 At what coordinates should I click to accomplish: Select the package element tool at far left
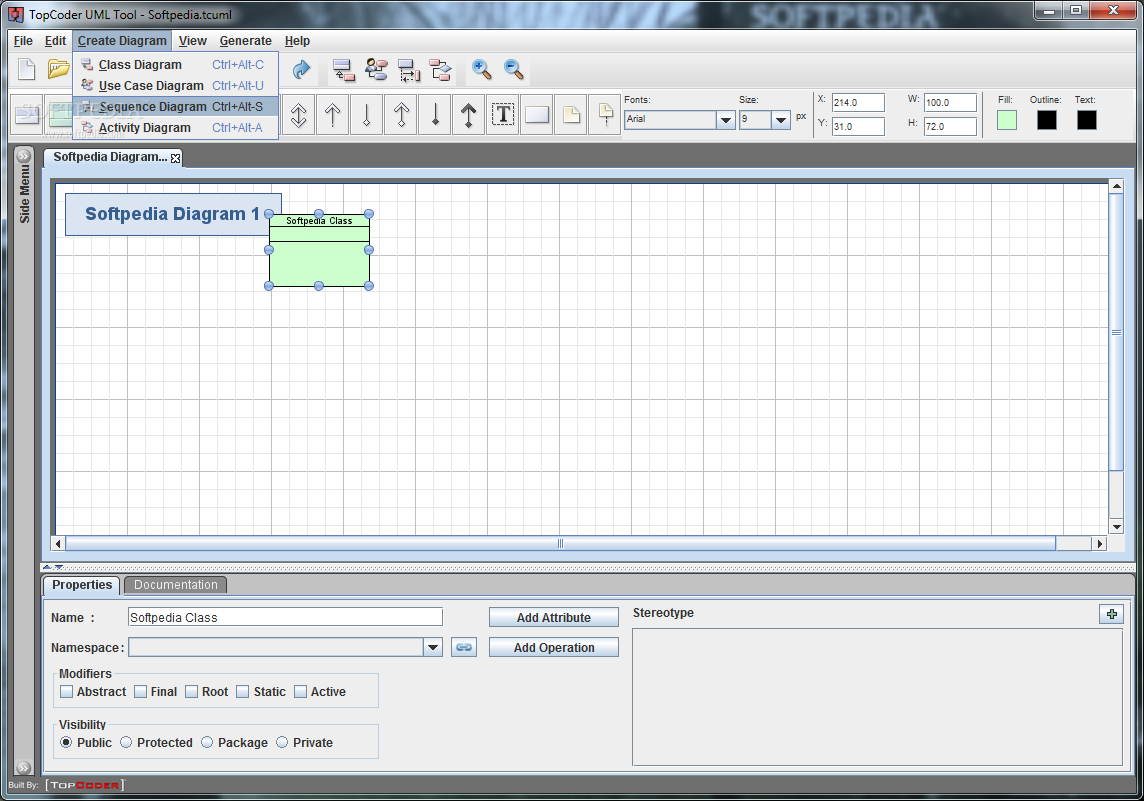[x=27, y=115]
